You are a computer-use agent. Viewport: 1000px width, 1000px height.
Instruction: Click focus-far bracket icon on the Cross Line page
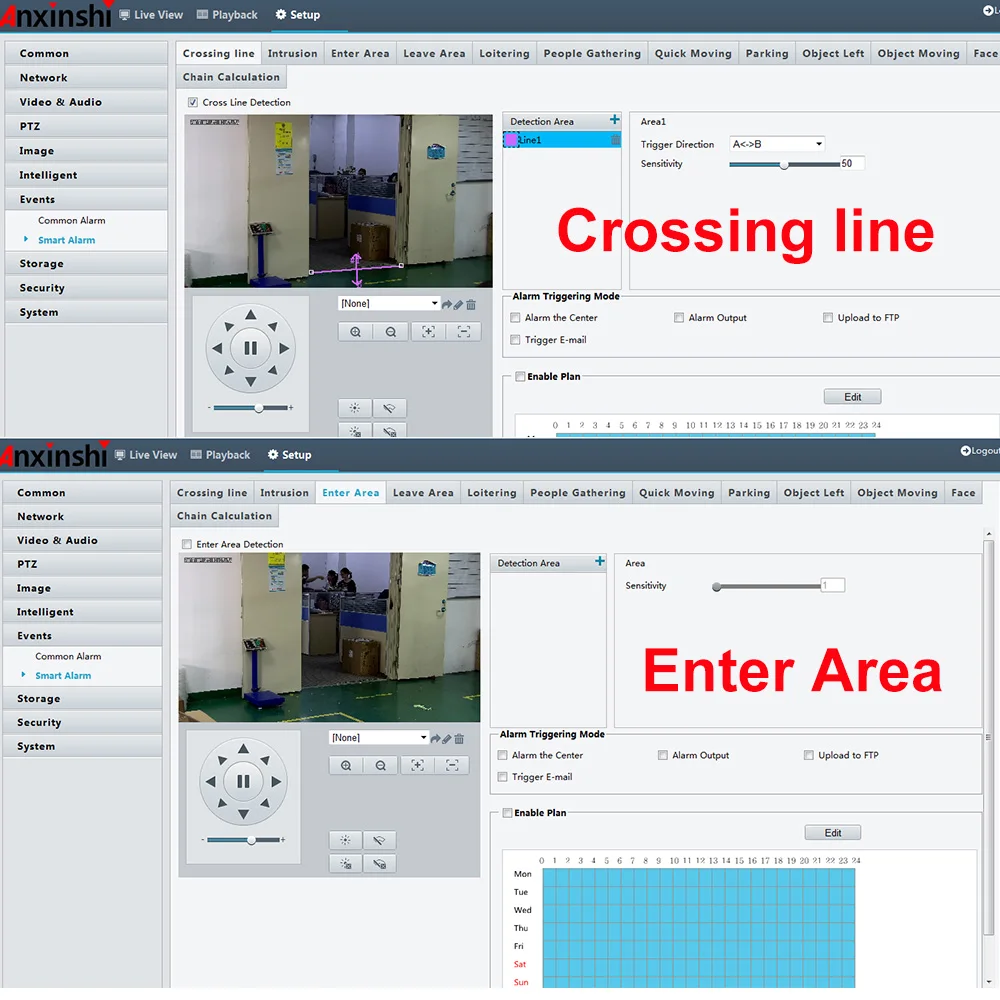coord(463,332)
